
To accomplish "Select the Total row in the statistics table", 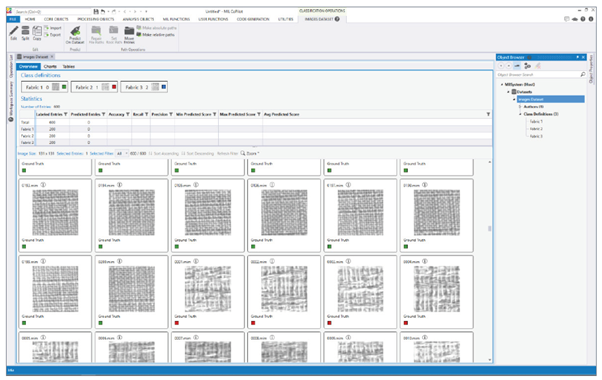I will tap(256, 122).
